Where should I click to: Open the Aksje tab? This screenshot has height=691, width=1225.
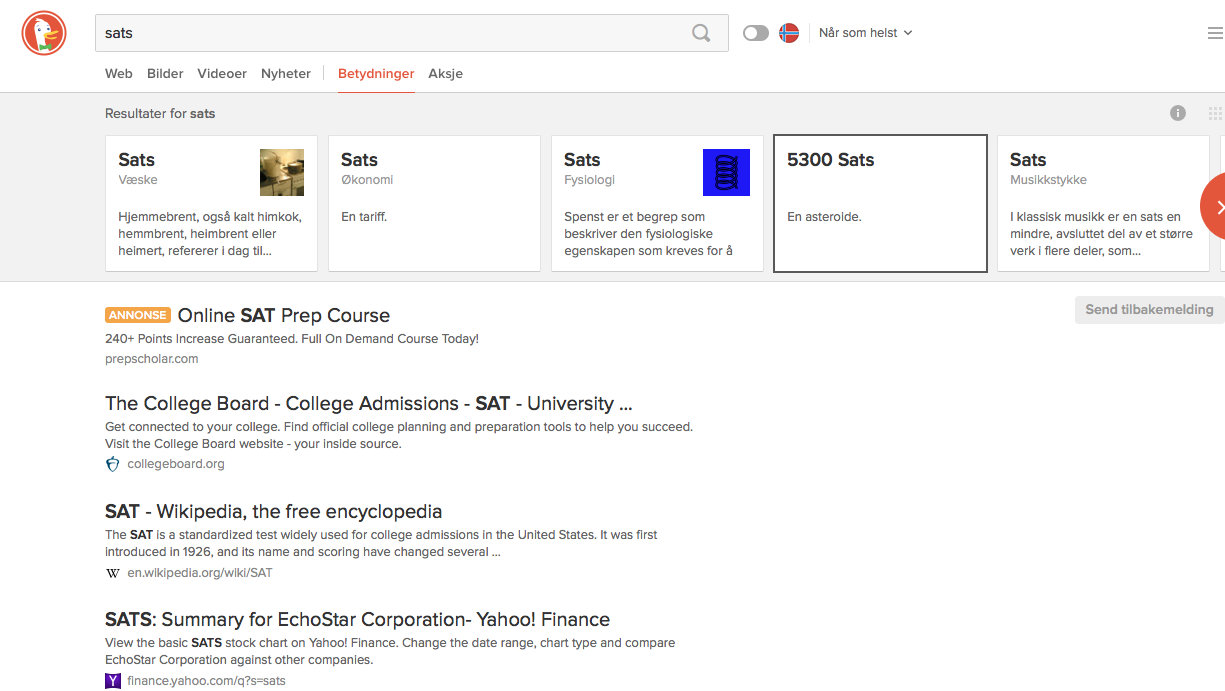click(446, 73)
